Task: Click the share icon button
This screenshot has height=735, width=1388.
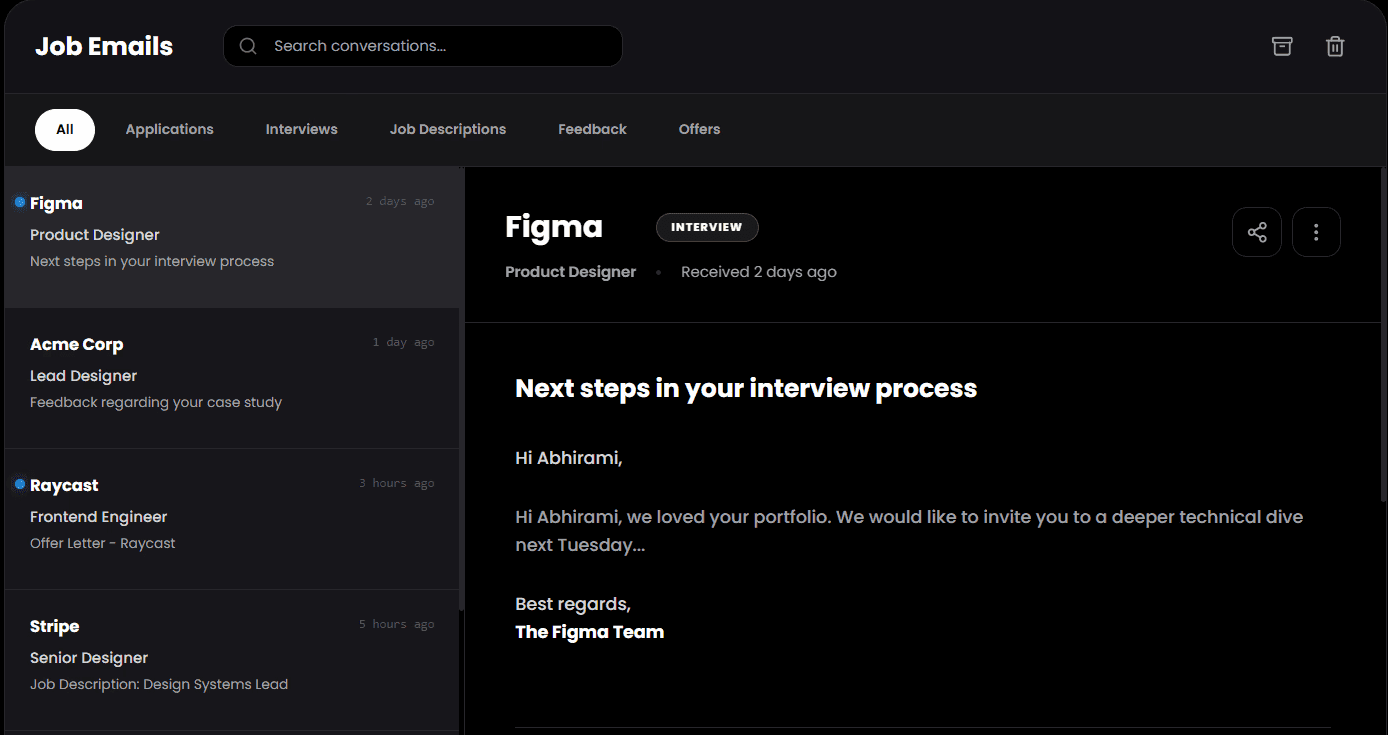Action: [1257, 232]
